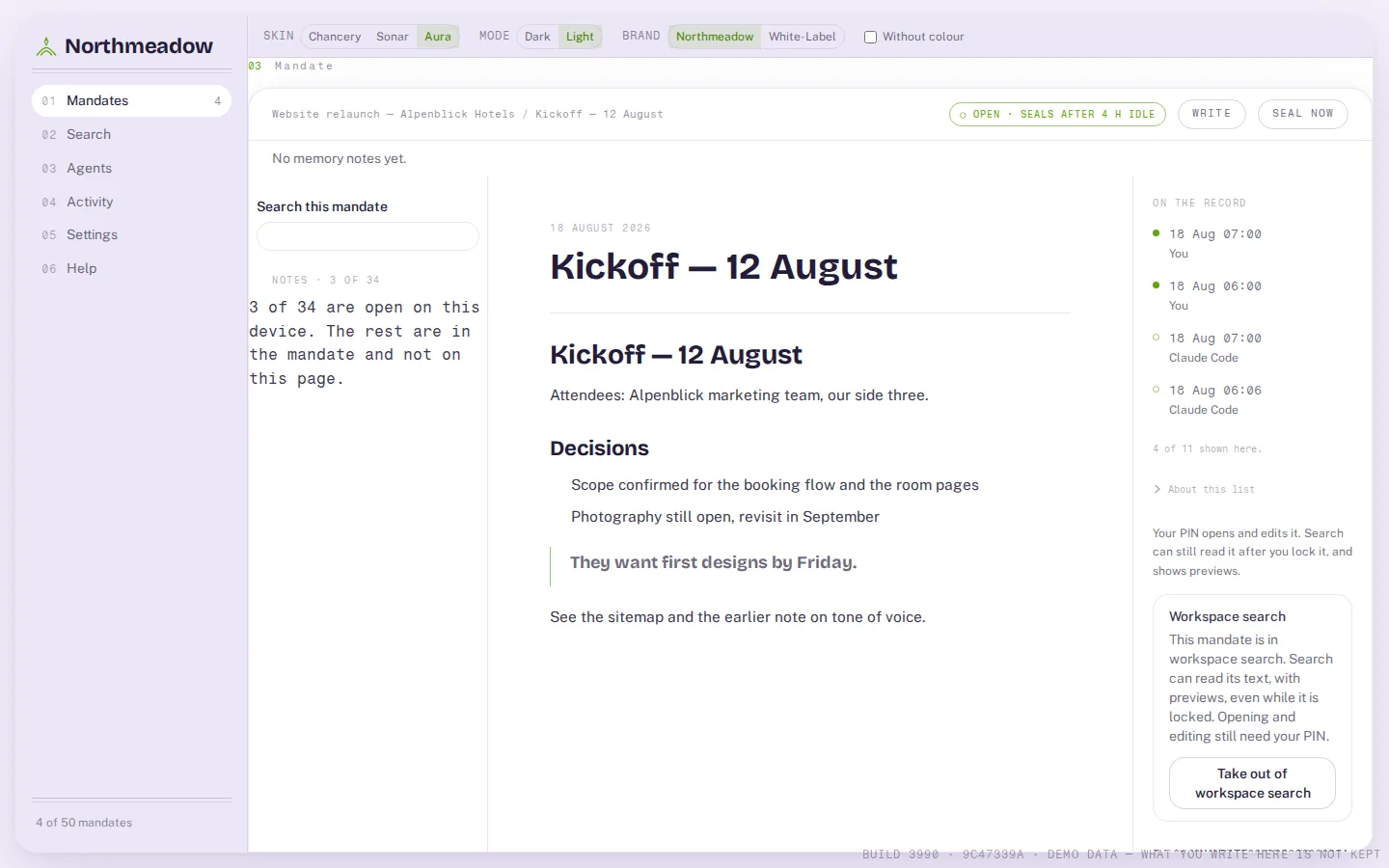Open the Agents page
The image size is (1389, 868).
point(131,168)
